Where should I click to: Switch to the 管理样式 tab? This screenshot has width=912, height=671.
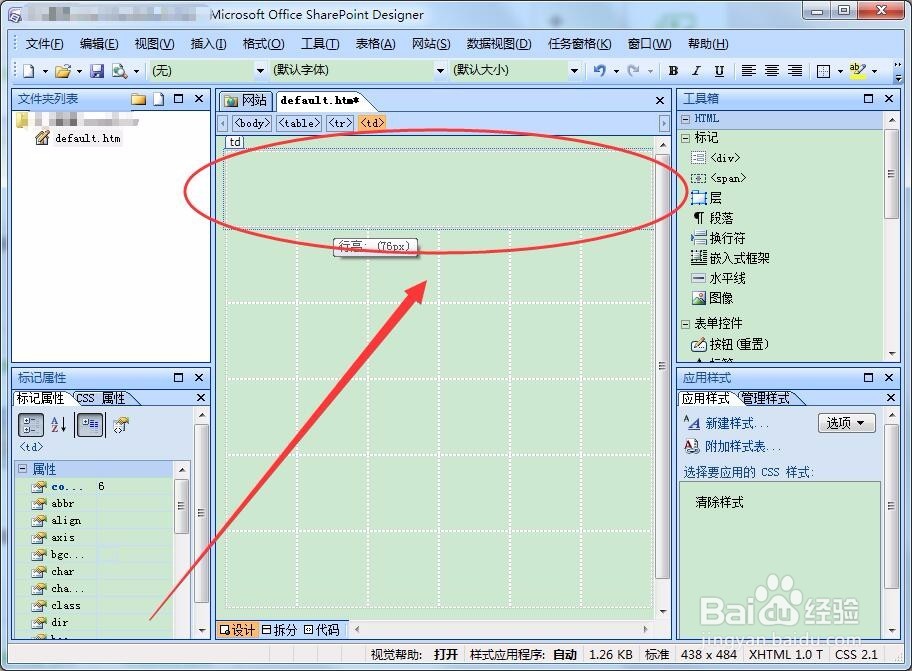point(768,398)
